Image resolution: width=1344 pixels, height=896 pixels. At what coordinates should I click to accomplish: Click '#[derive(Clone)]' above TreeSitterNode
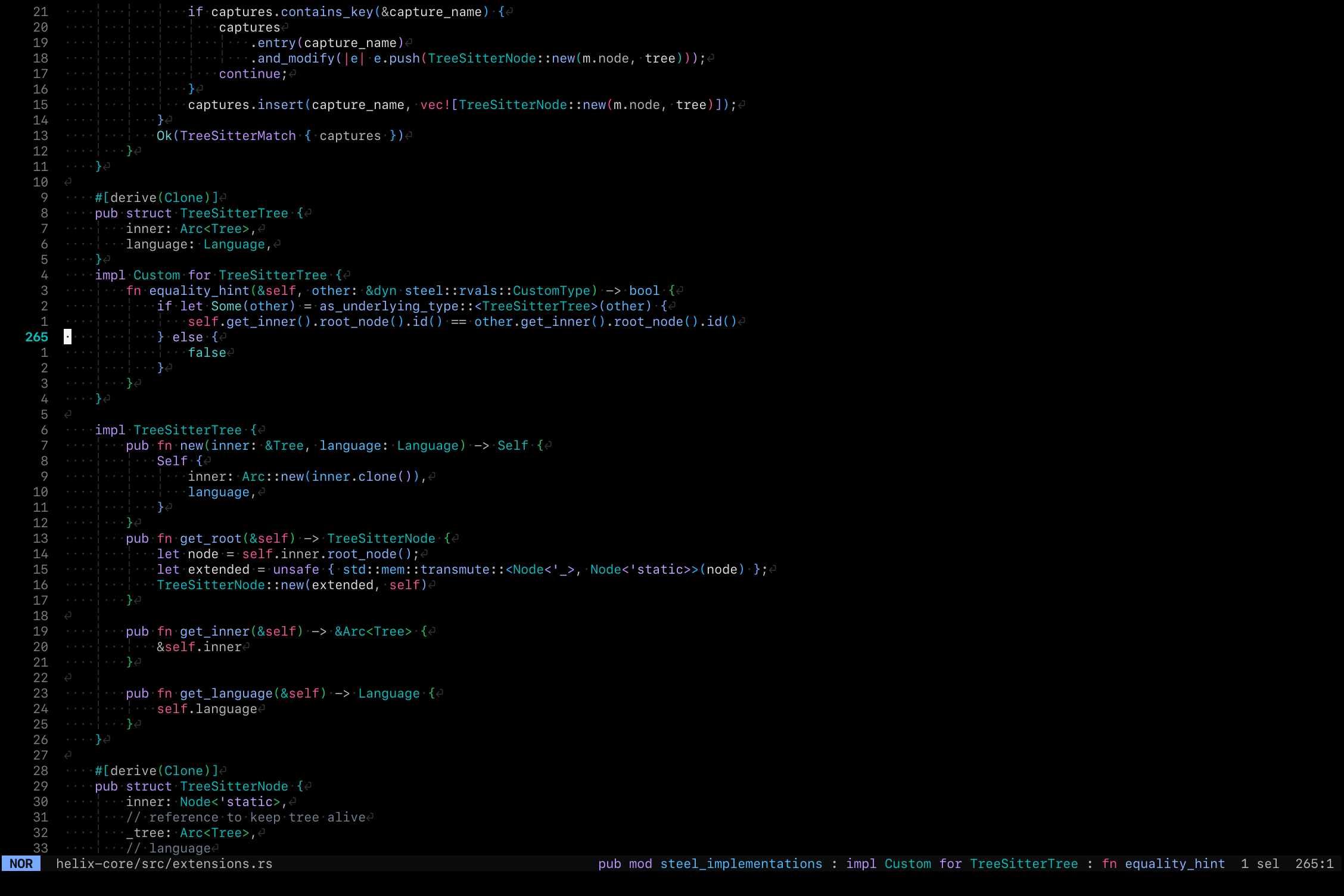click(x=157, y=771)
